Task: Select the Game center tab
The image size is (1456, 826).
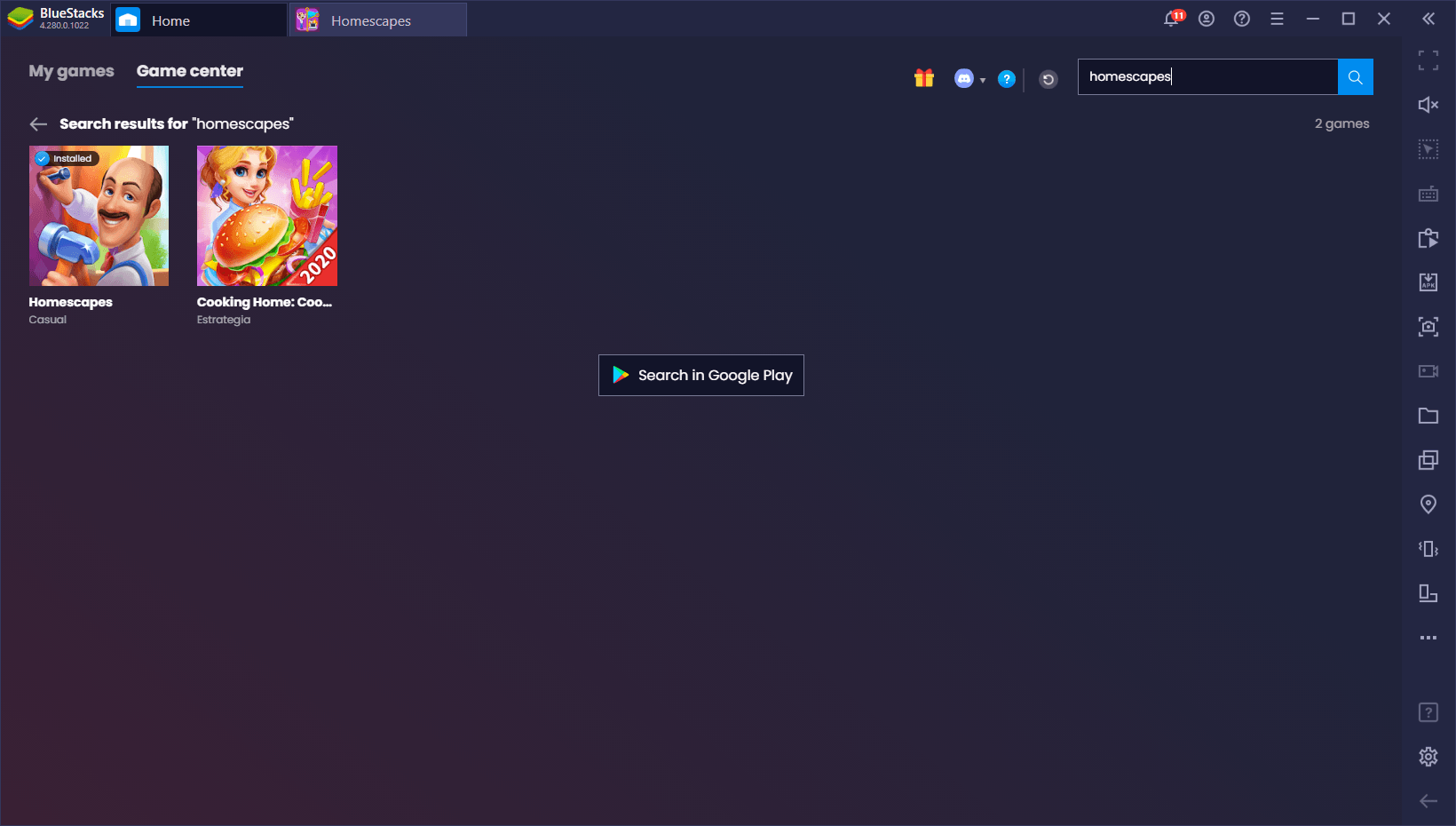Action: click(x=190, y=71)
